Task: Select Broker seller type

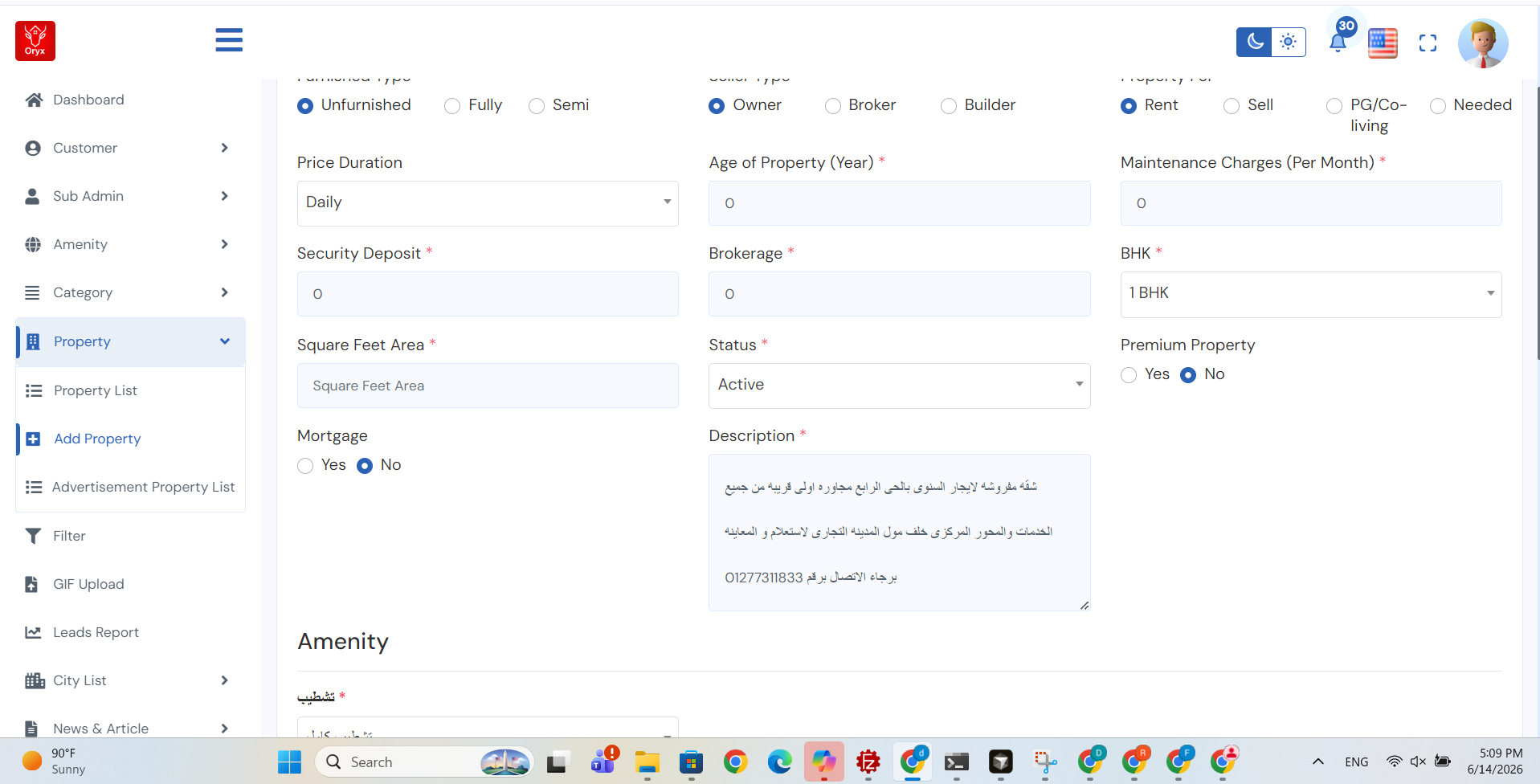Action: [x=833, y=106]
